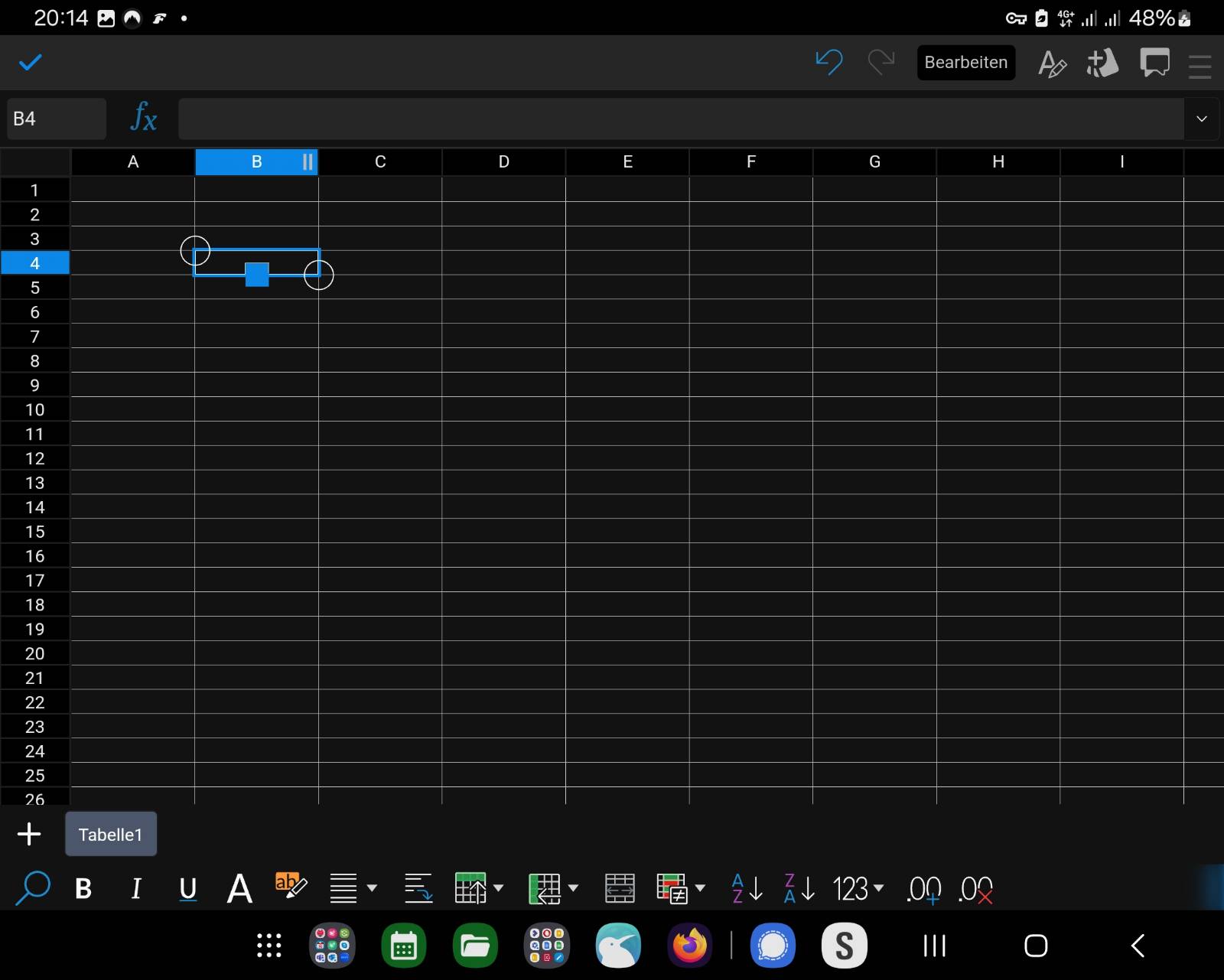Screen dimensions: 1224x980
Task: Toggle bold formatting
Action: [x=83, y=889]
